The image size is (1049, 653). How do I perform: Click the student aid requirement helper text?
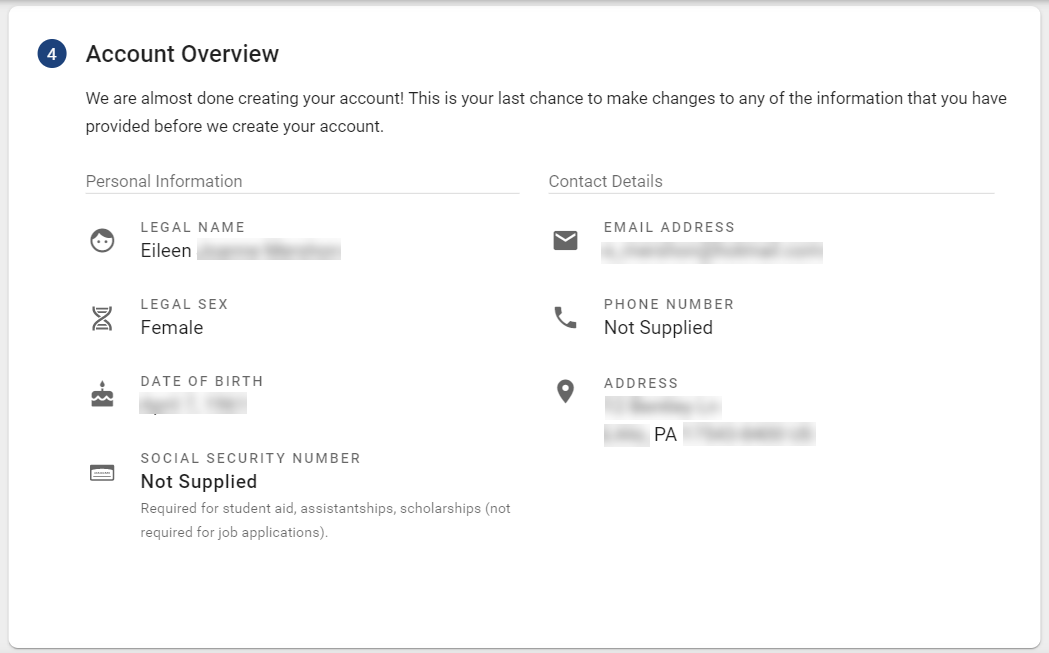tap(325, 520)
